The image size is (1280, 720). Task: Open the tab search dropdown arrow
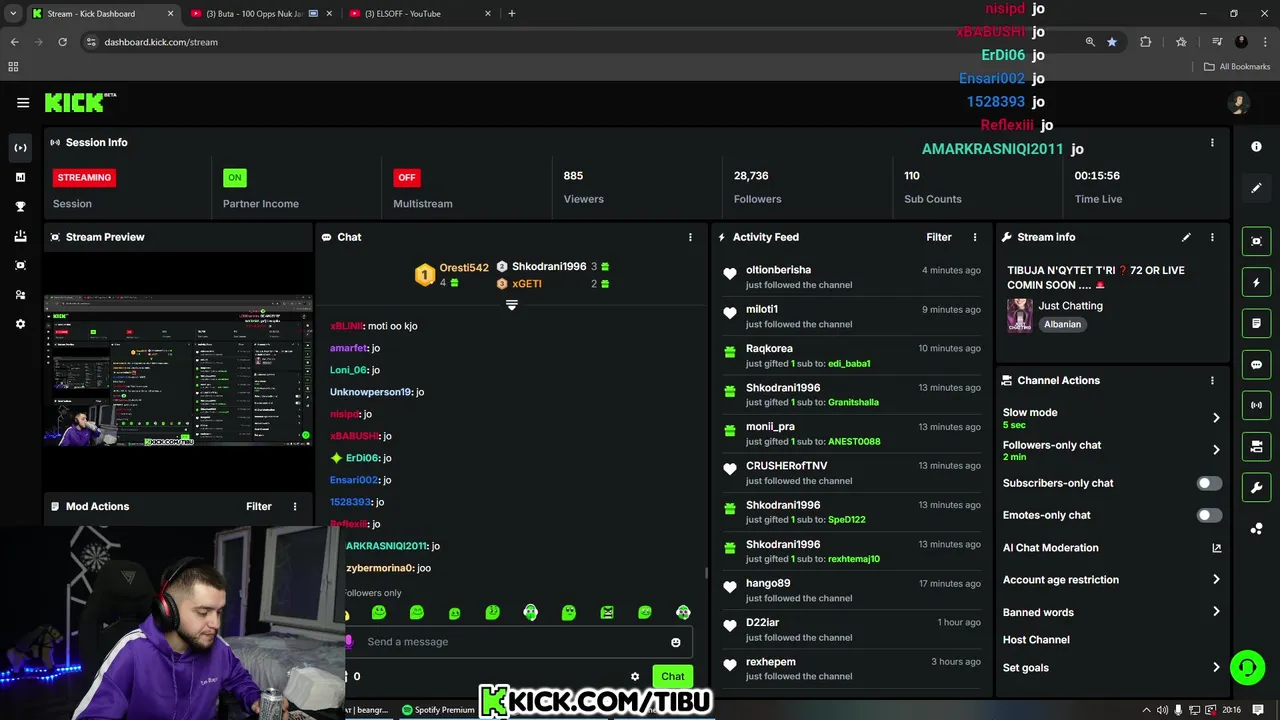(13, 14)
